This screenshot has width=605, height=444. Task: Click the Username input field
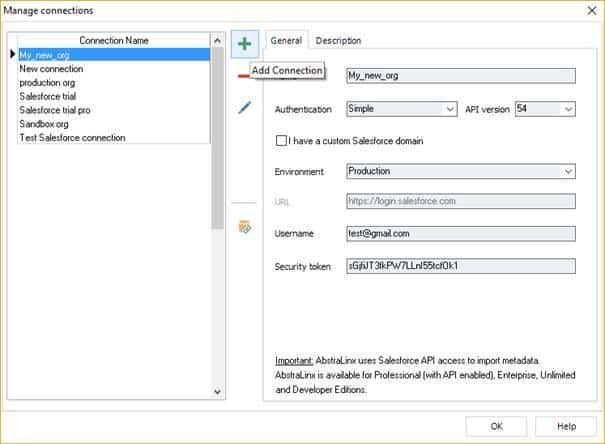coord(460,234)
